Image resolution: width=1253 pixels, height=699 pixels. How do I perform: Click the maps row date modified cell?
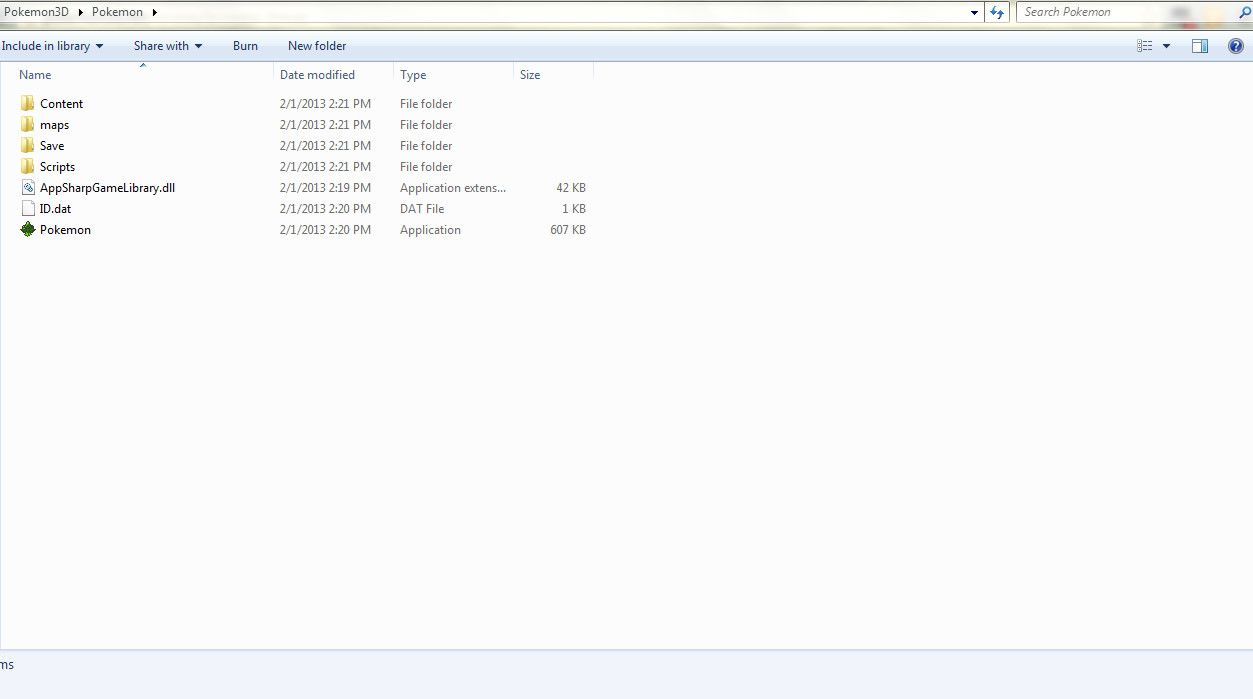[x=325, y=125]
